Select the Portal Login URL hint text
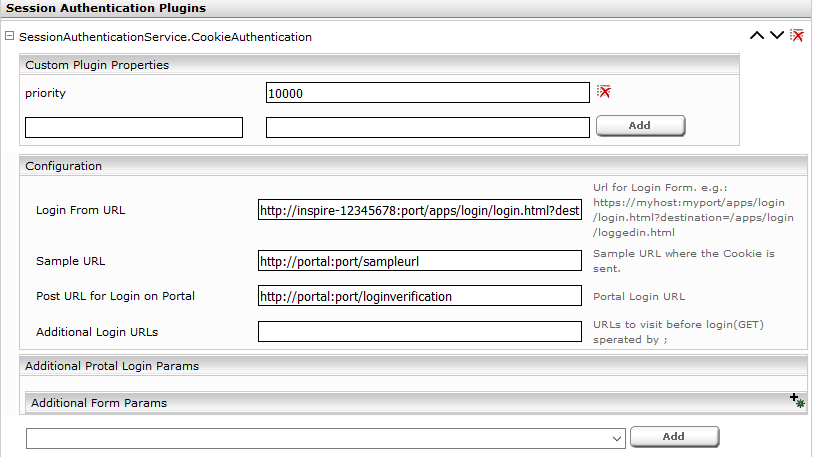The image size is (813, 457). 639,297
